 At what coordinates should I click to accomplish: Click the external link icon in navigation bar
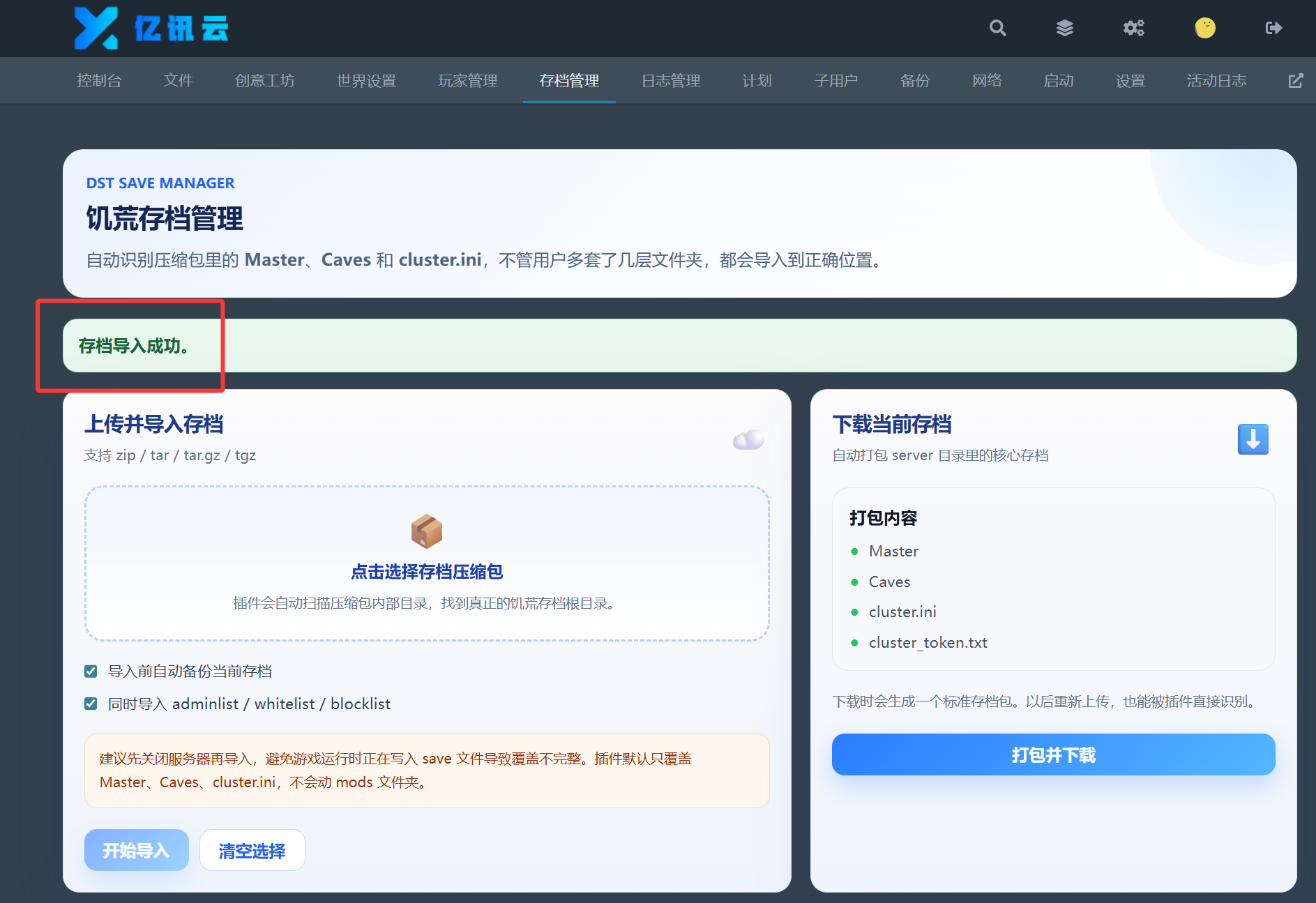1296,81
